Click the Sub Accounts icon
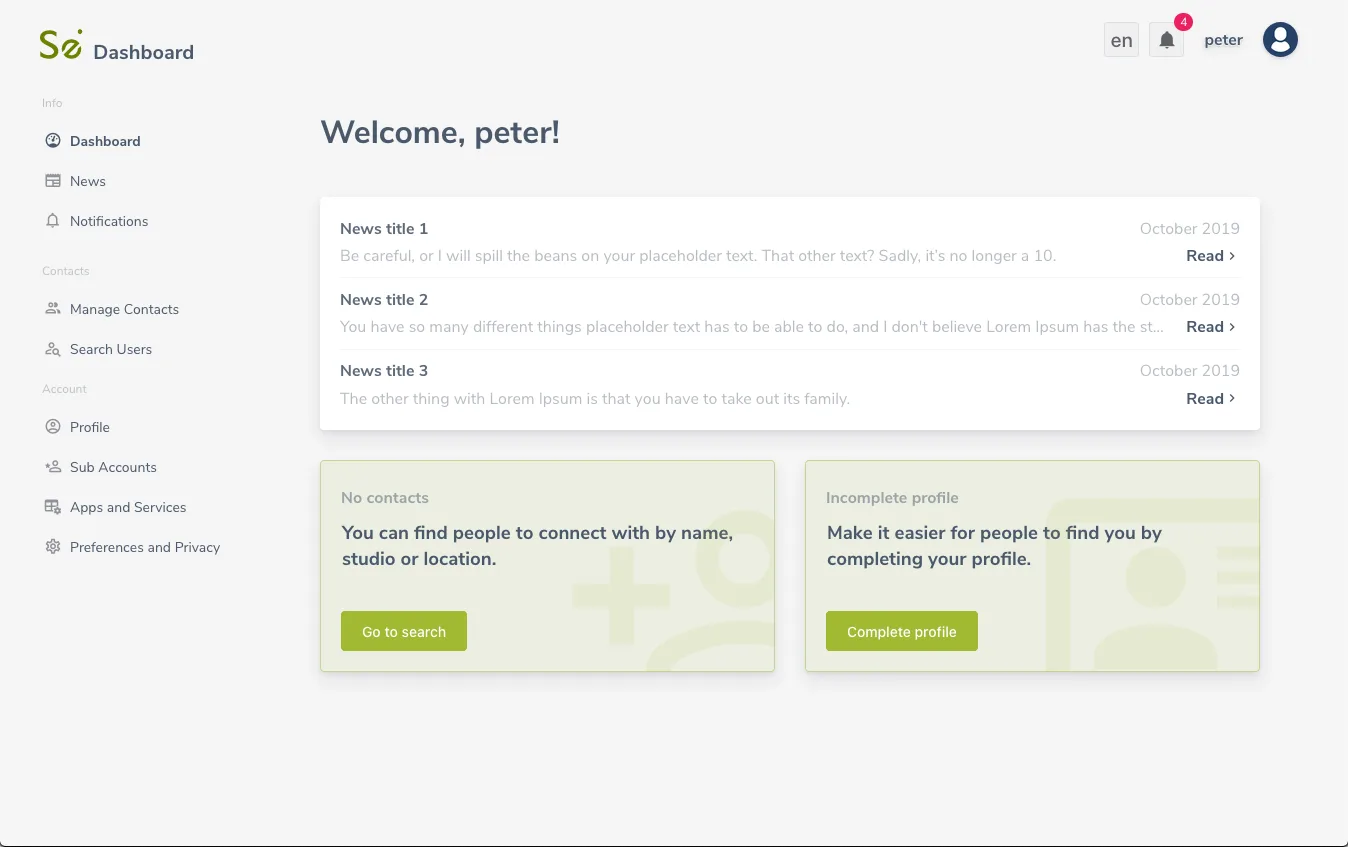Screen dimensions: 1348x847 [53, 467]
